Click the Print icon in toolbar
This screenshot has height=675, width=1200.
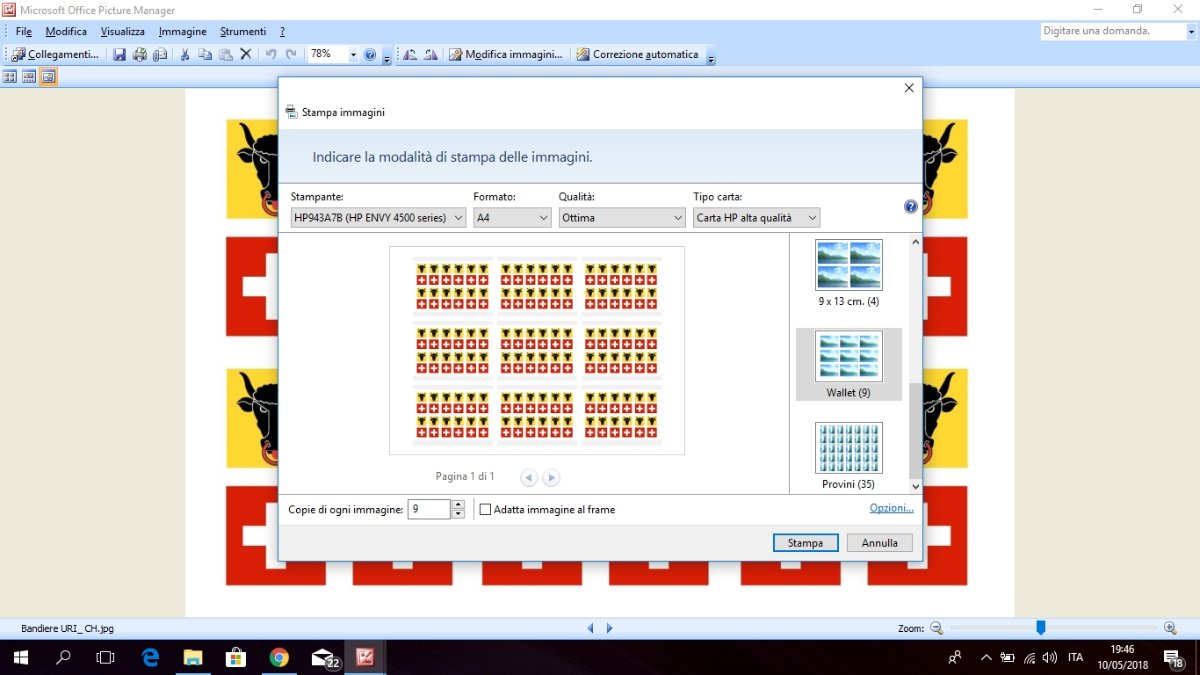point(140,54)
